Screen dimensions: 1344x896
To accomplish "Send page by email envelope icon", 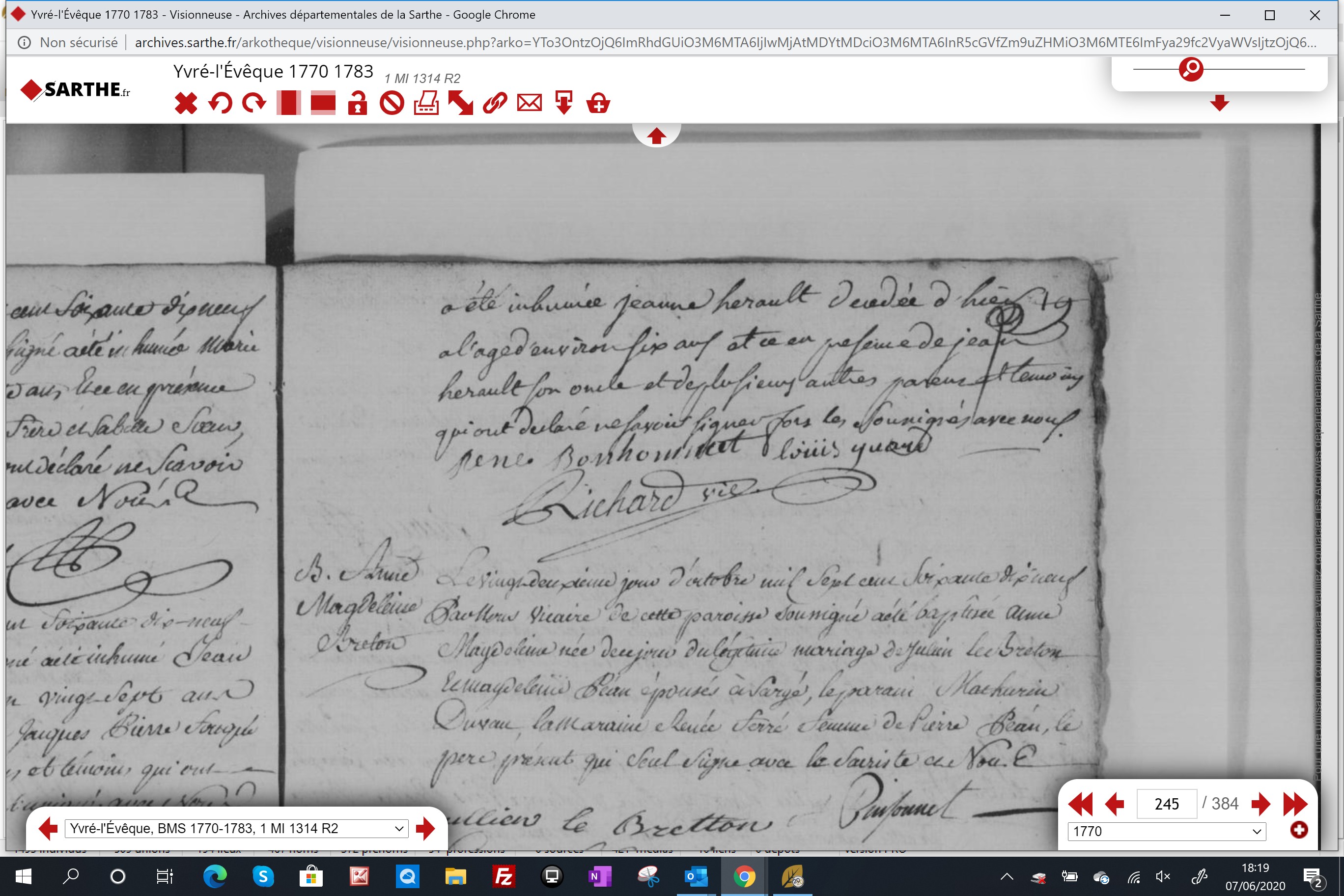I will [x=529, y=104].
